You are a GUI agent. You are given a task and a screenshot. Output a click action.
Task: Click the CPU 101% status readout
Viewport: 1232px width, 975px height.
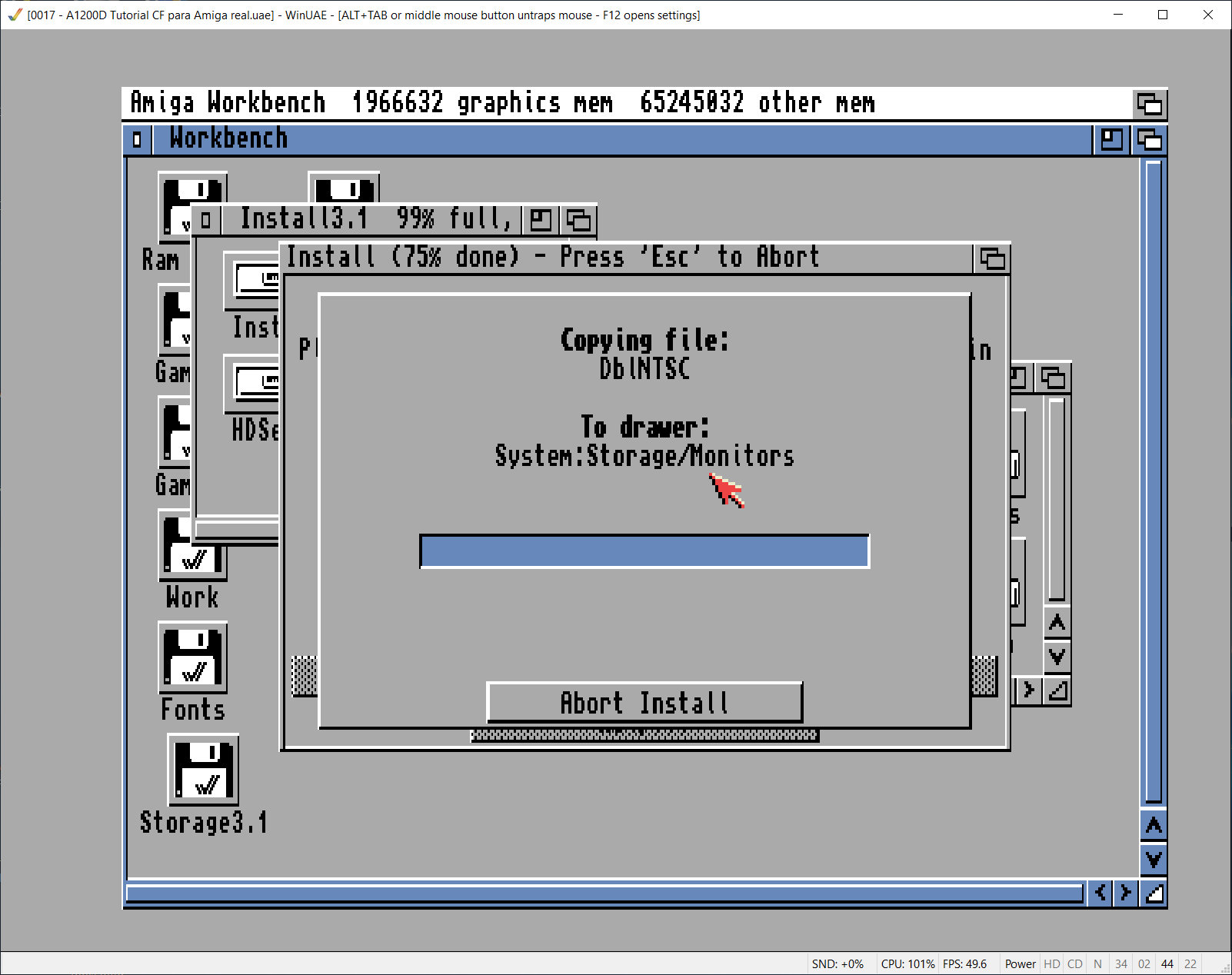click(x=907, y=964)
